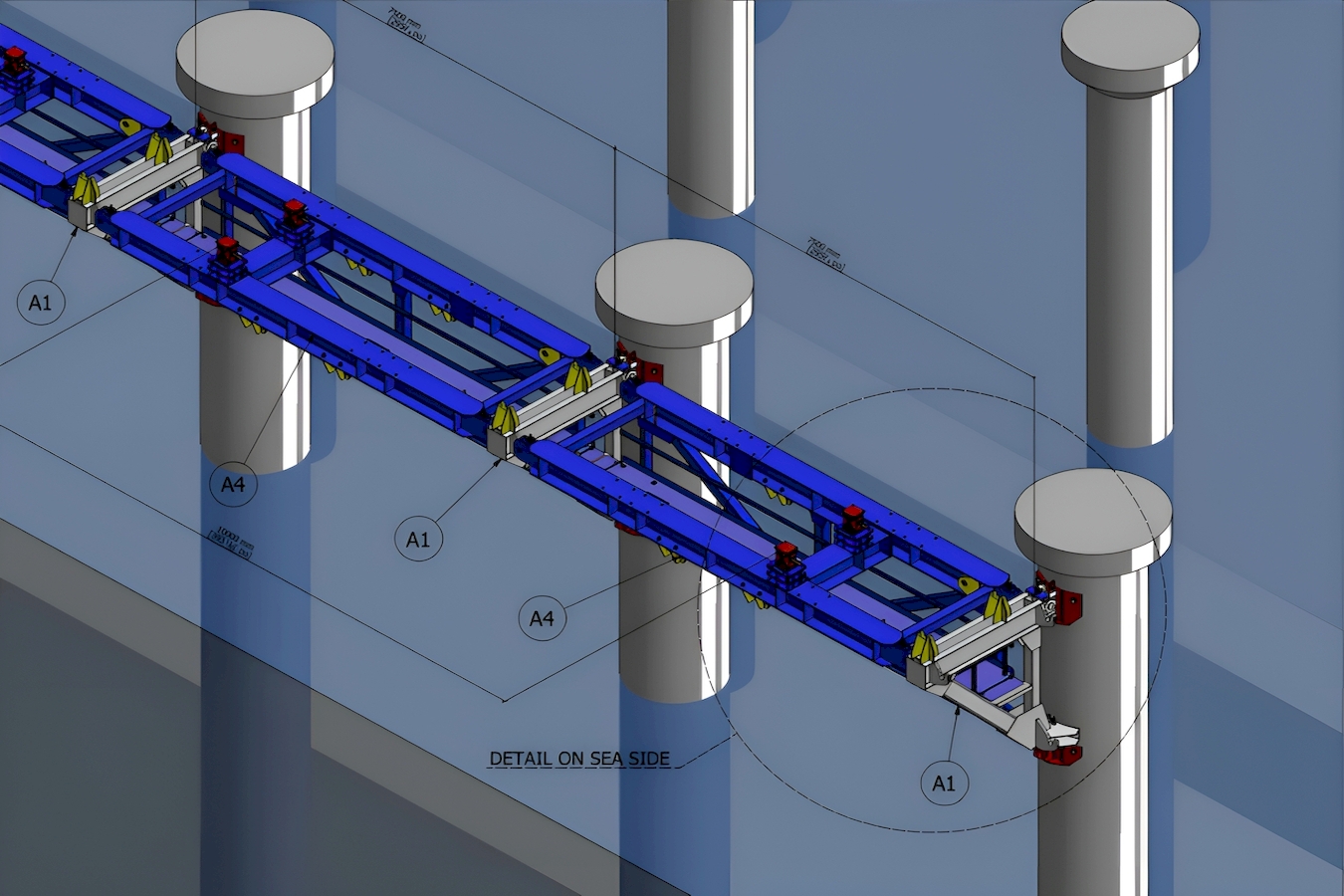
Task: Select the 7400 mm dimension right of center pile
Action: point(826,255)
